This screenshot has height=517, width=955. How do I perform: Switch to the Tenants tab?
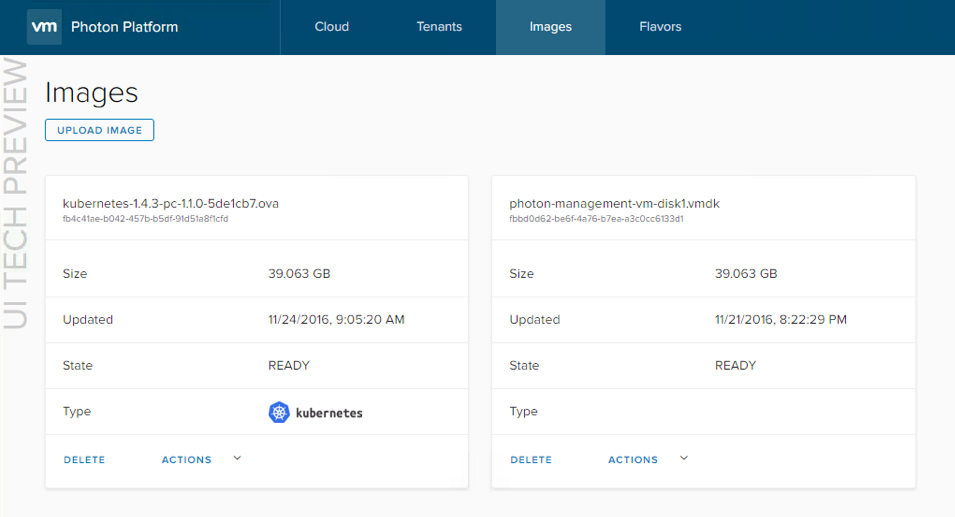tap(439, 27)
